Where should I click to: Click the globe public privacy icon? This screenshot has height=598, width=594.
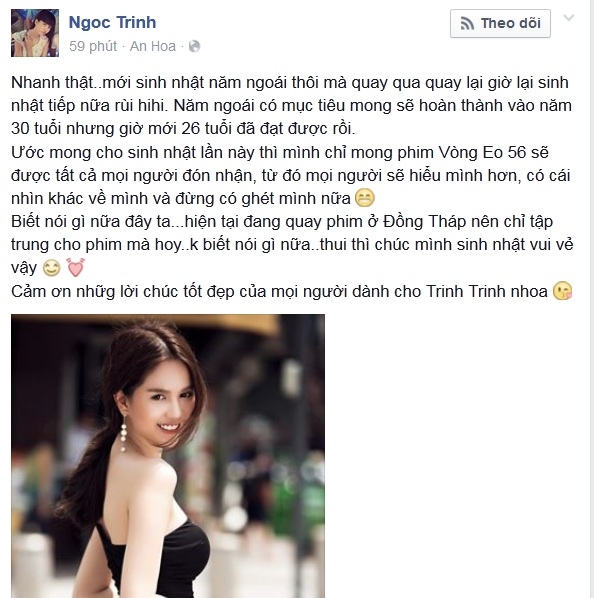(194, 47)
